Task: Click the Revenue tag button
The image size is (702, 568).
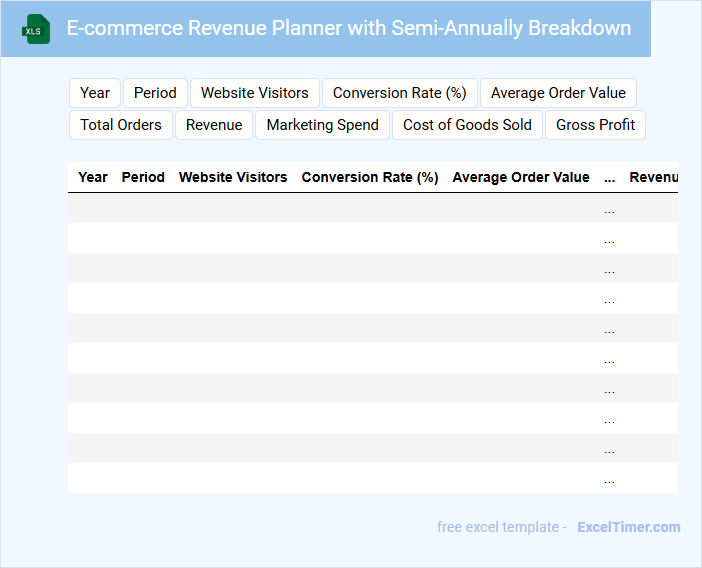Action: (214, 125)
